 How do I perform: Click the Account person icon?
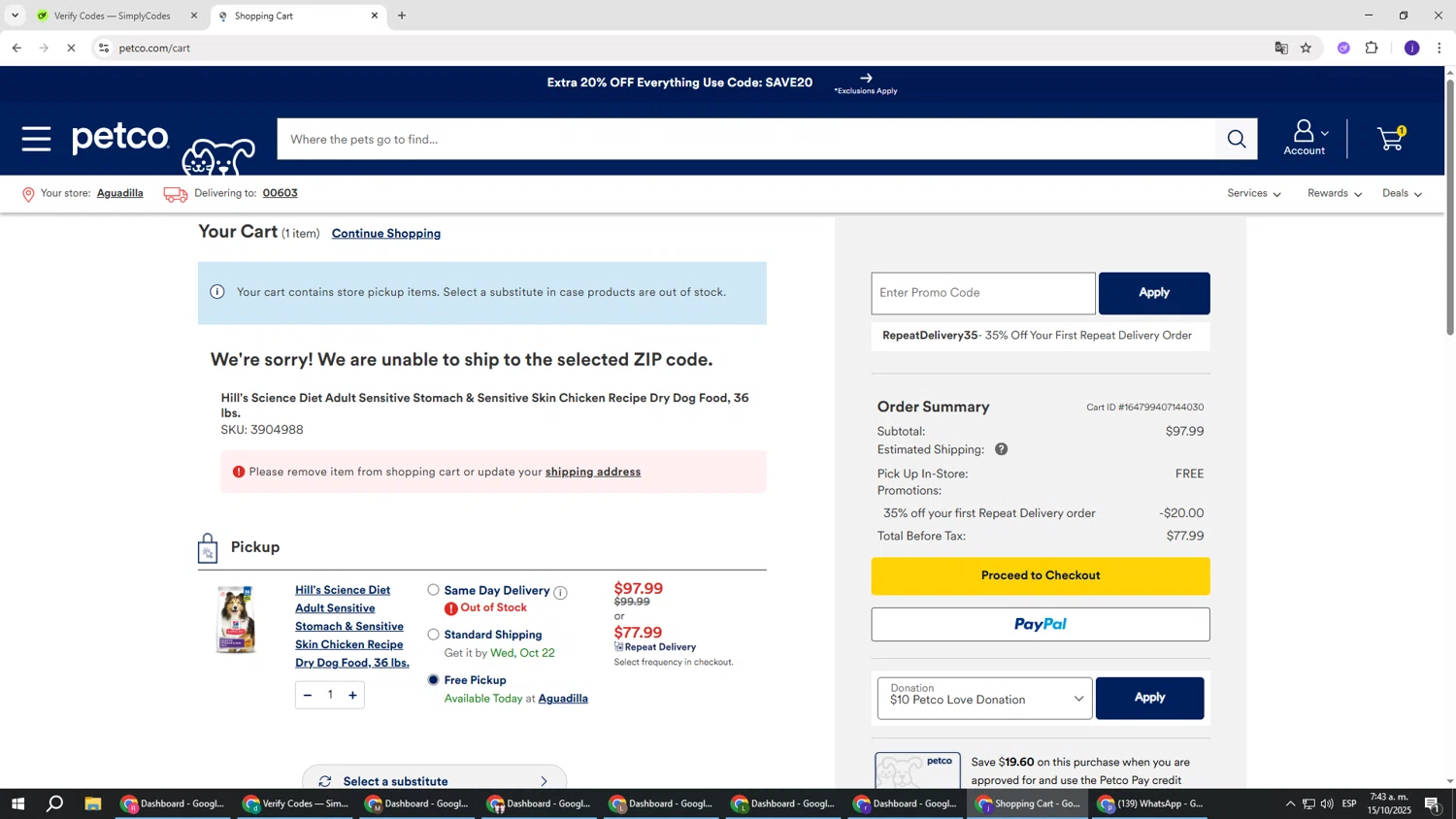(x=1304, y=131)
